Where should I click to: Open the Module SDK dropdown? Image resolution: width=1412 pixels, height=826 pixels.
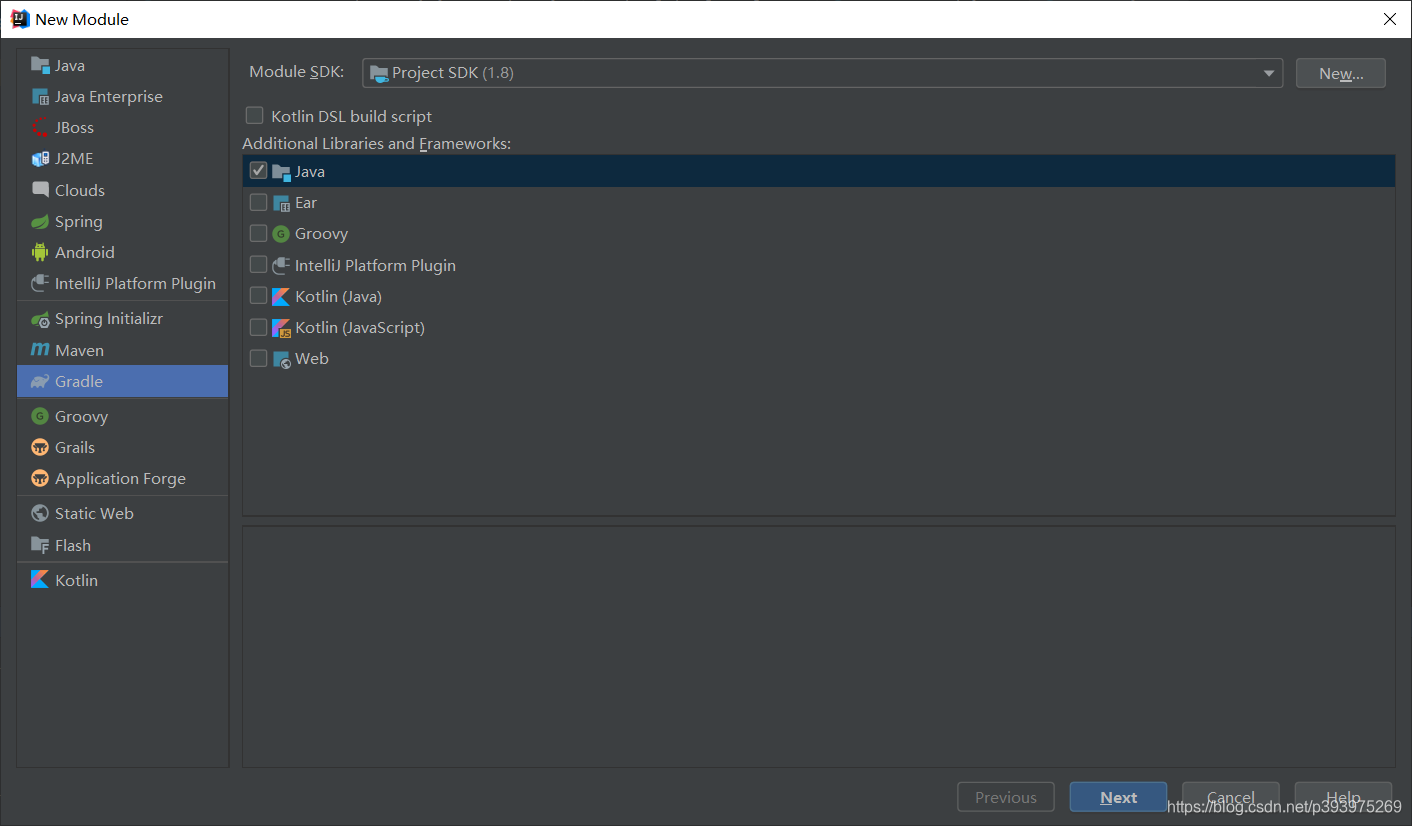(x=822, y=73)
